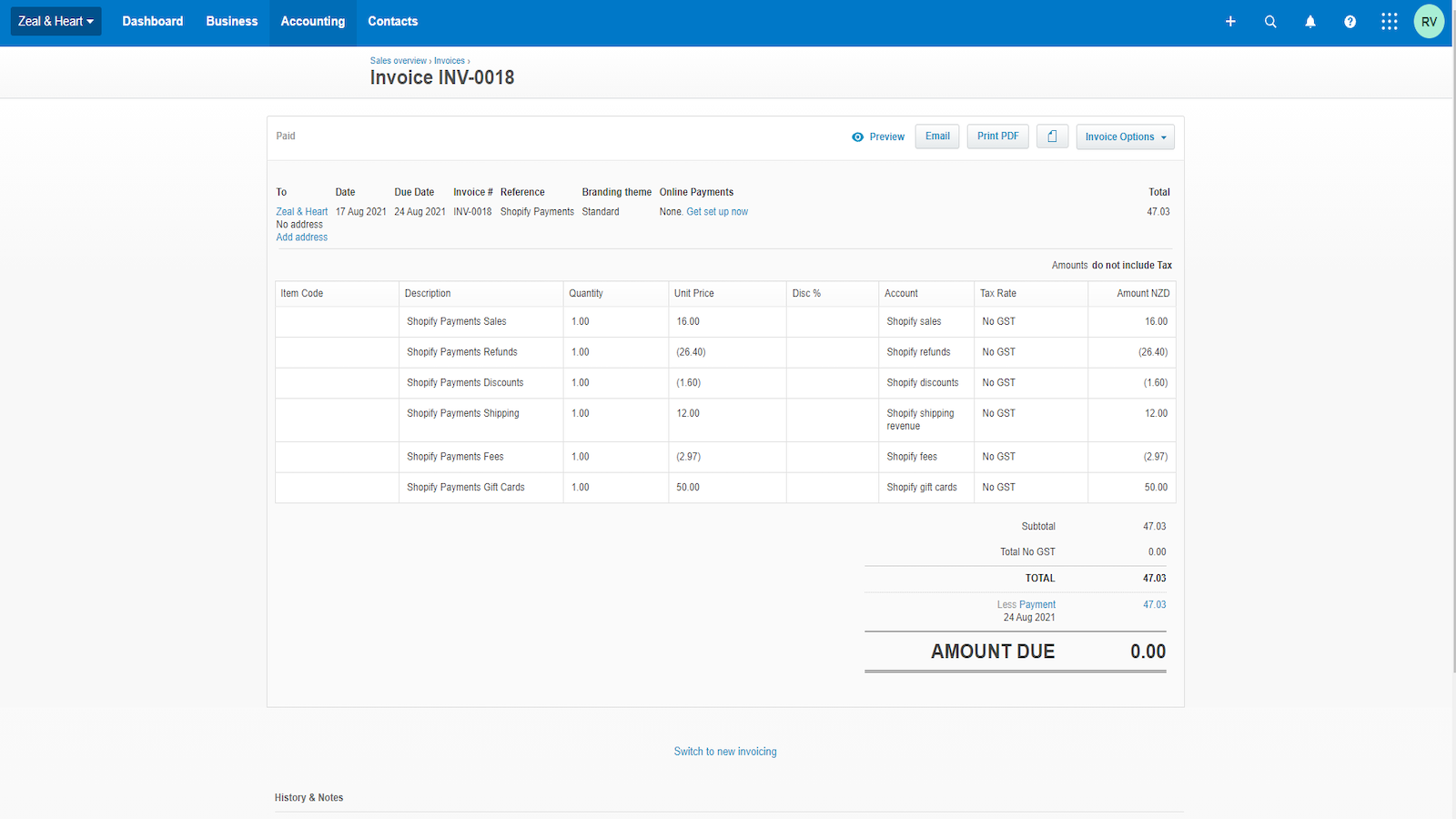Click Switch to new invoicing link

(x=725, y=752)
